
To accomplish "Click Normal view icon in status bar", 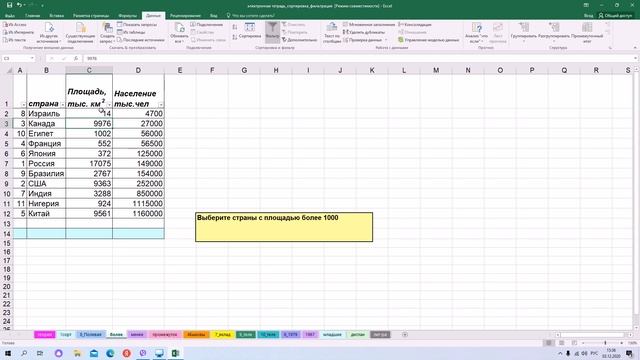I will (549, 343).
